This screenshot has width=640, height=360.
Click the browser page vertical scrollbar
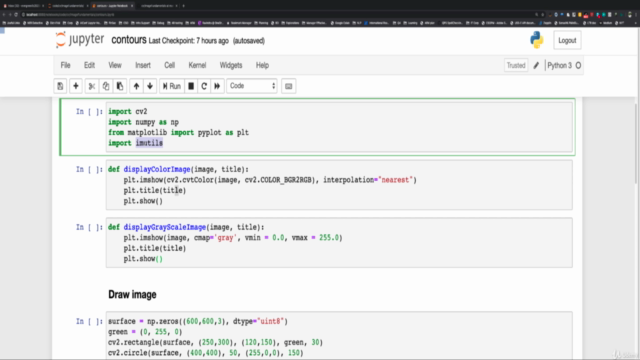[636, 143]
